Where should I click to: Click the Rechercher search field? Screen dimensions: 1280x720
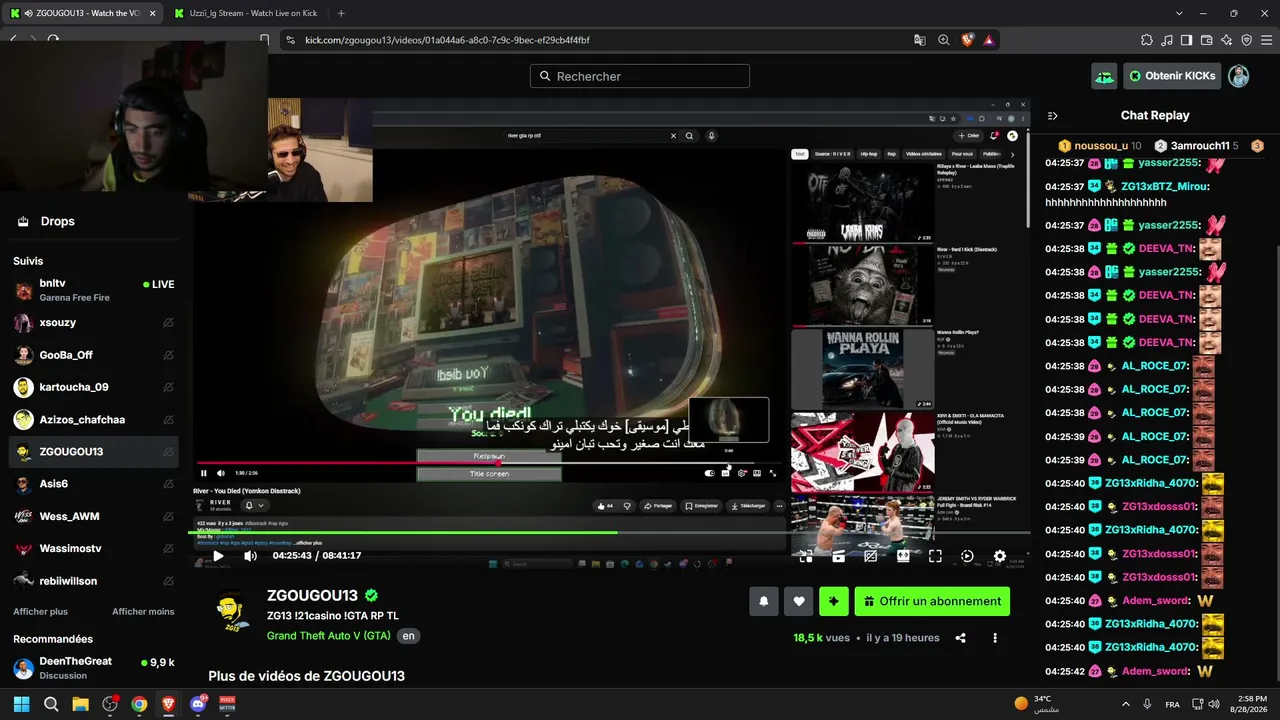(639, 76)
